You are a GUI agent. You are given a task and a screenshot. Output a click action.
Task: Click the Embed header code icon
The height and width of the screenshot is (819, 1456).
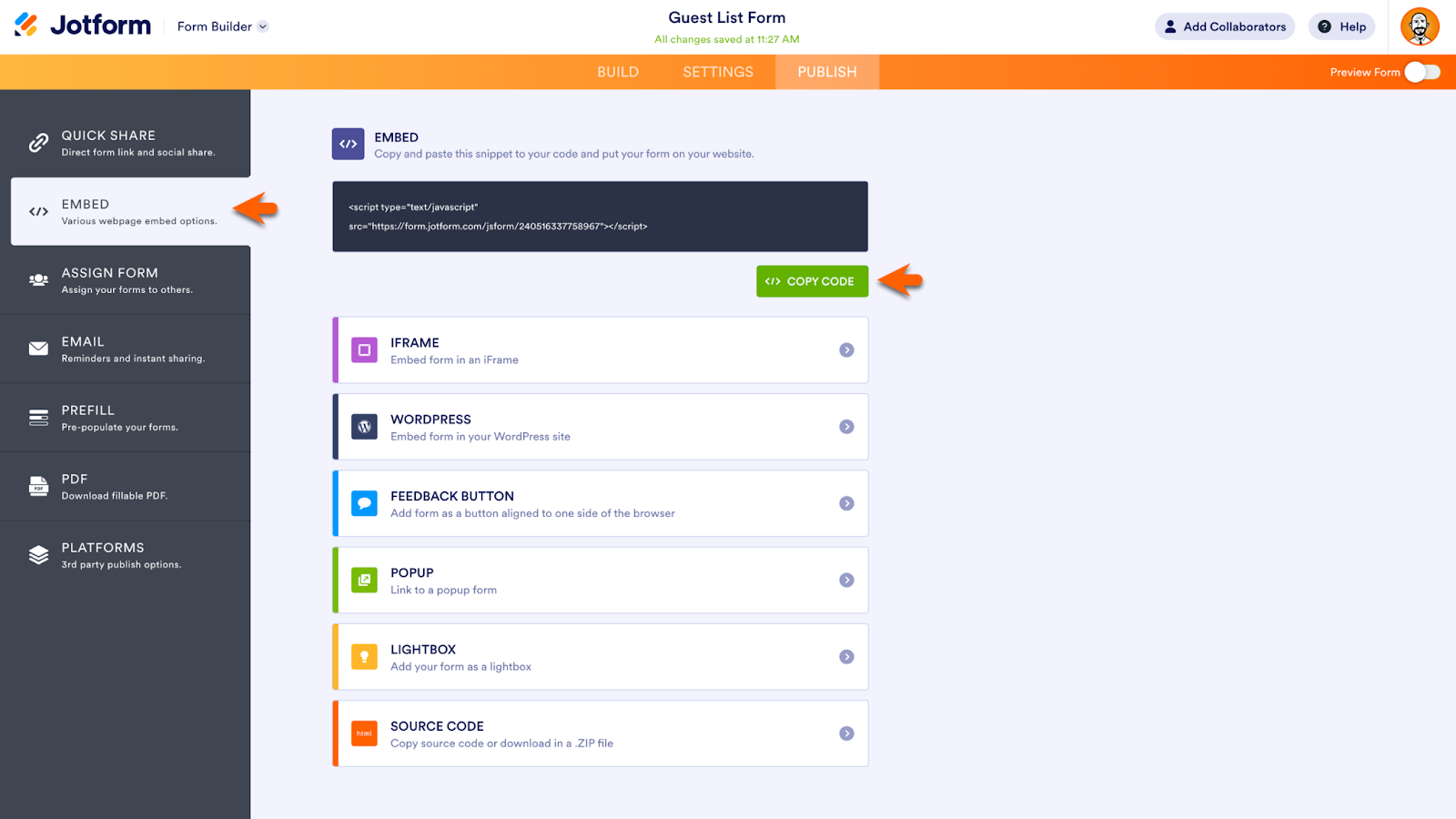(349, 144)
